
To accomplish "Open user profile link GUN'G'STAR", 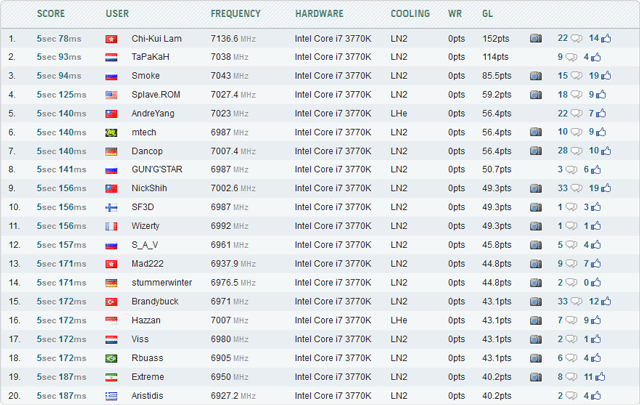I will (x=158, y=170).
